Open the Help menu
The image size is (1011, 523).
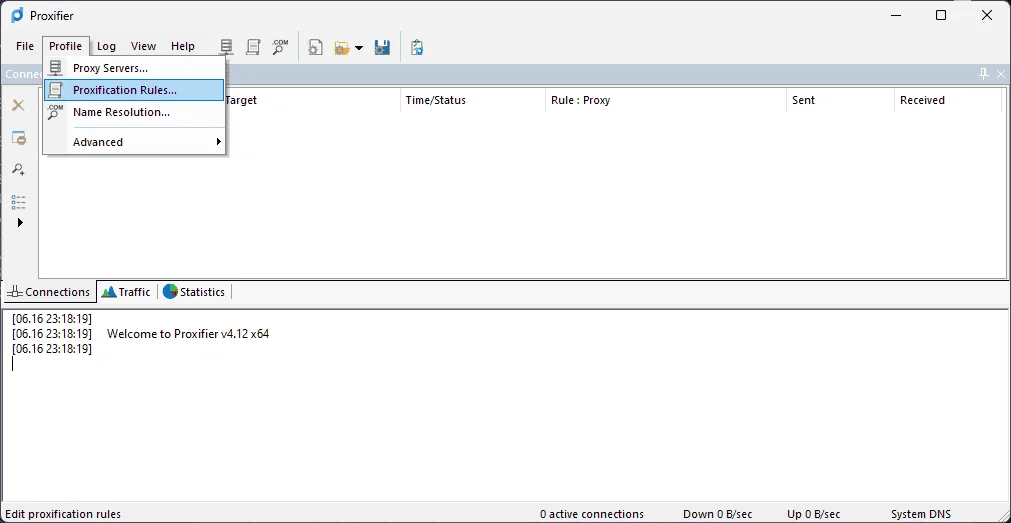182,46
